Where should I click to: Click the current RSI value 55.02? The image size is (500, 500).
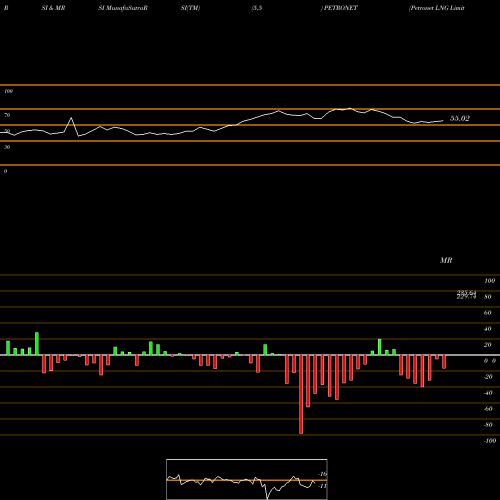click(x=460, y=118)
